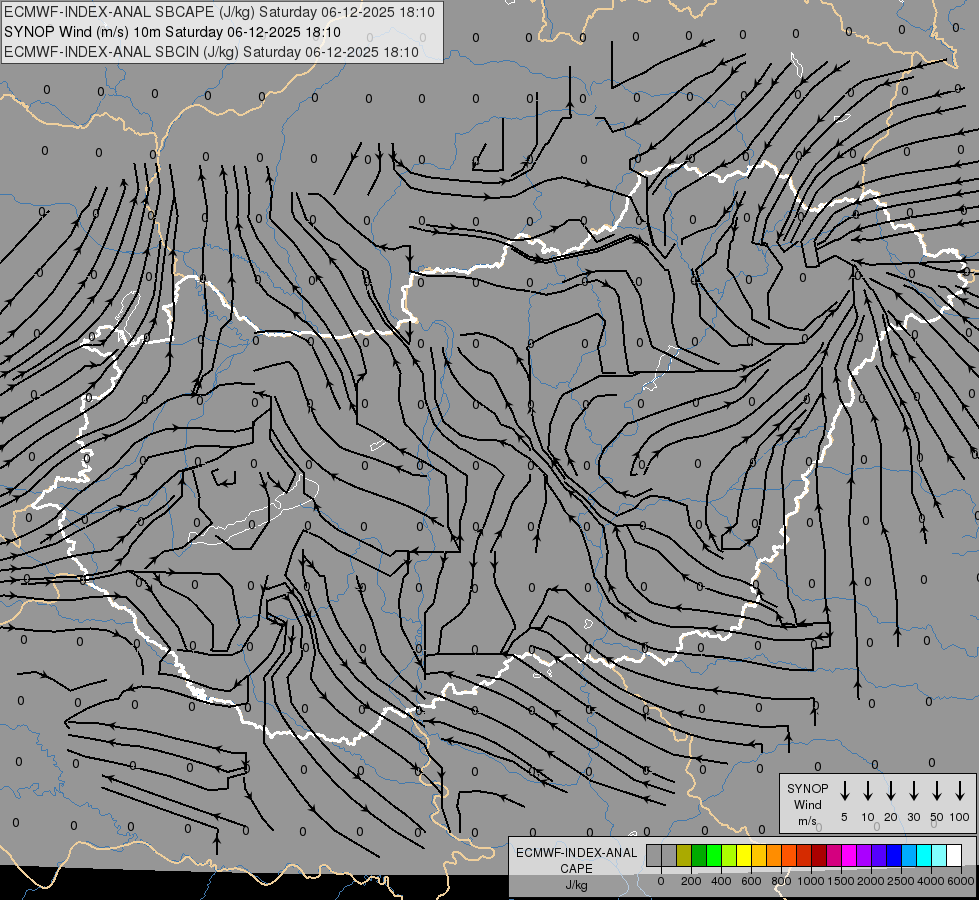Pick the amber swatch left of orange

759,855
